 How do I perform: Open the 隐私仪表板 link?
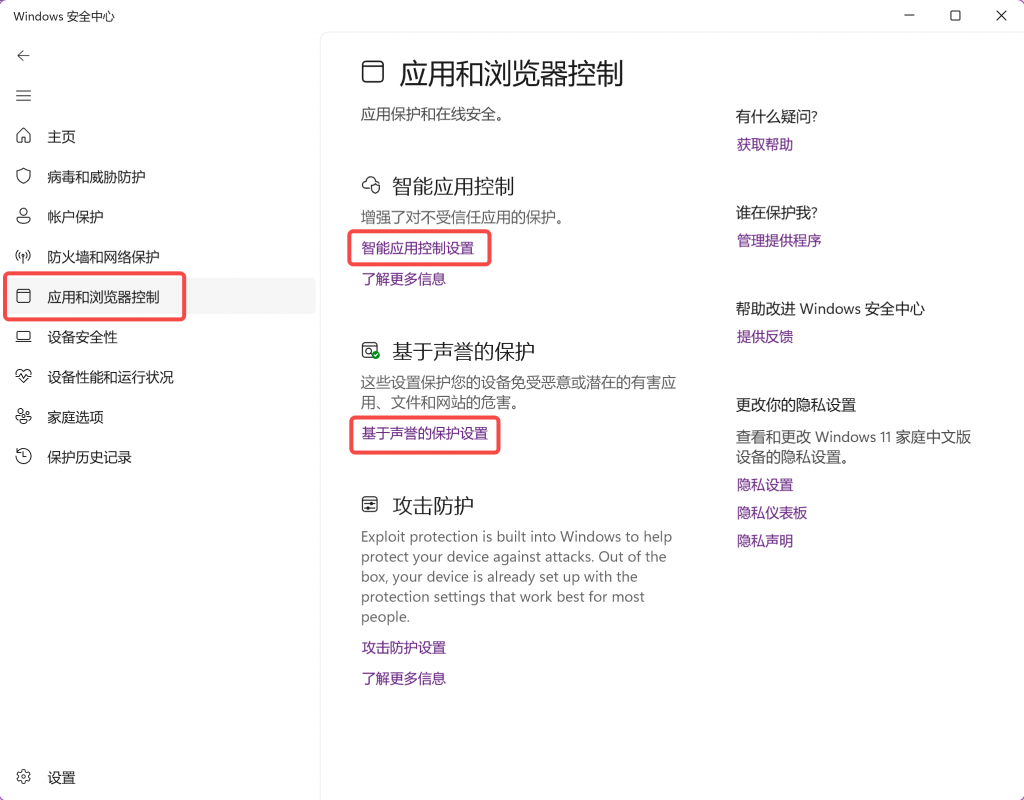pos(771,513)
